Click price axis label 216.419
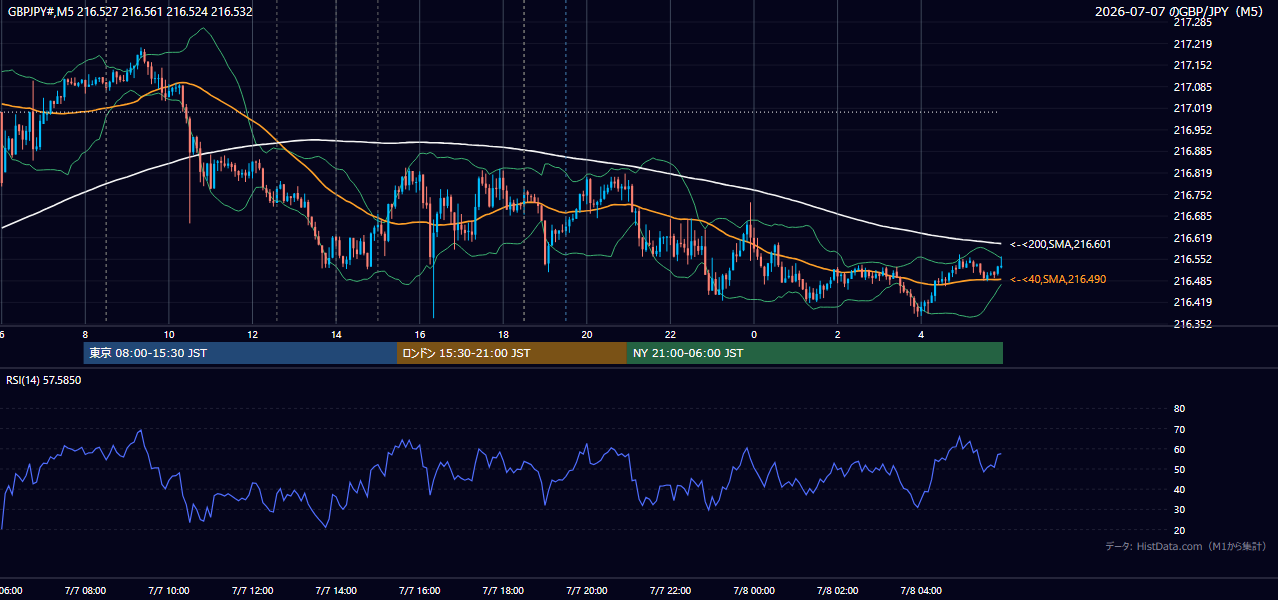 pyautogui.click(x=1192, y=302)
